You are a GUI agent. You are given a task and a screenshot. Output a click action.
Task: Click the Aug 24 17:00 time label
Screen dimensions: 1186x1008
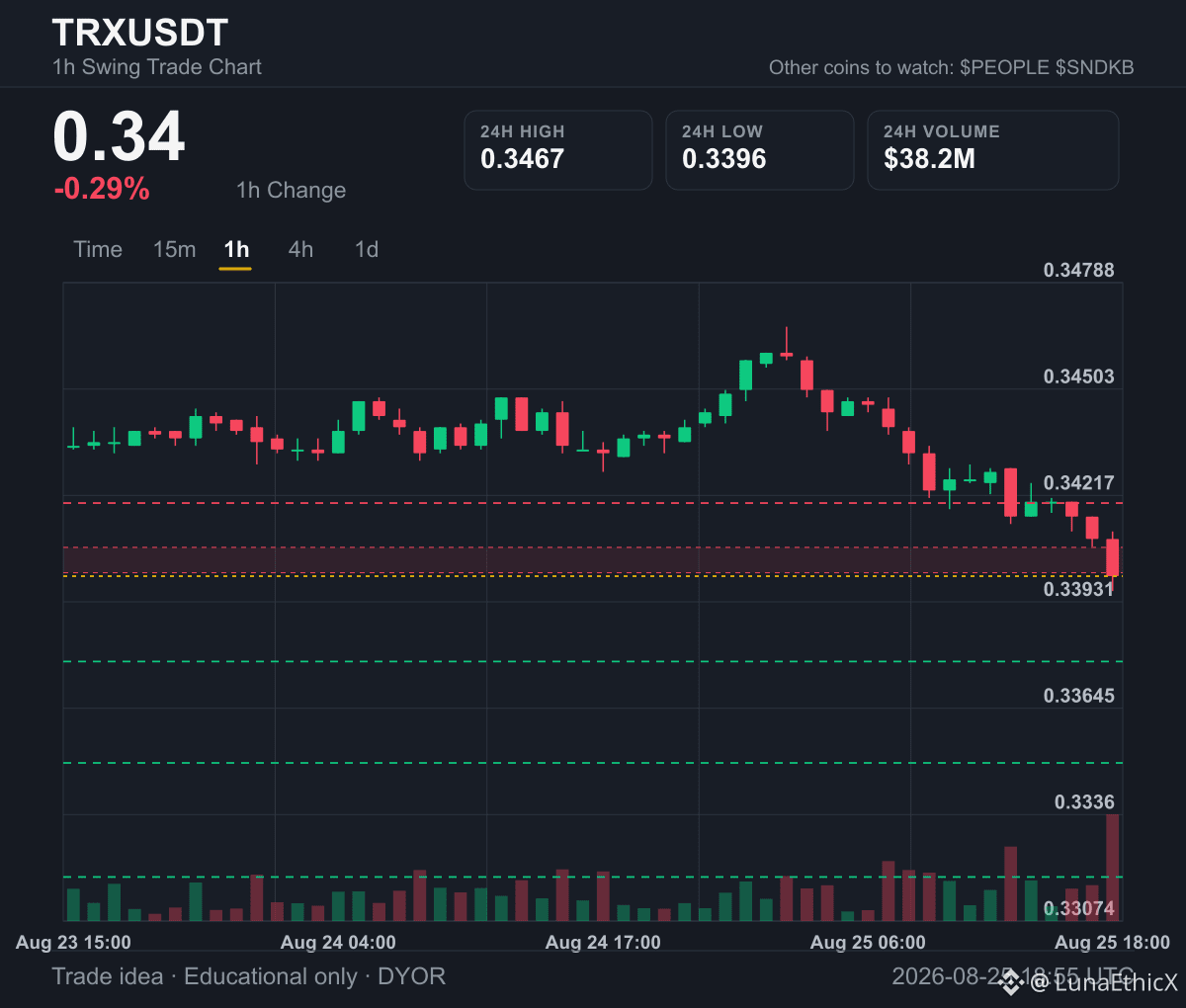pyautogui.click(x=603, y=943)
